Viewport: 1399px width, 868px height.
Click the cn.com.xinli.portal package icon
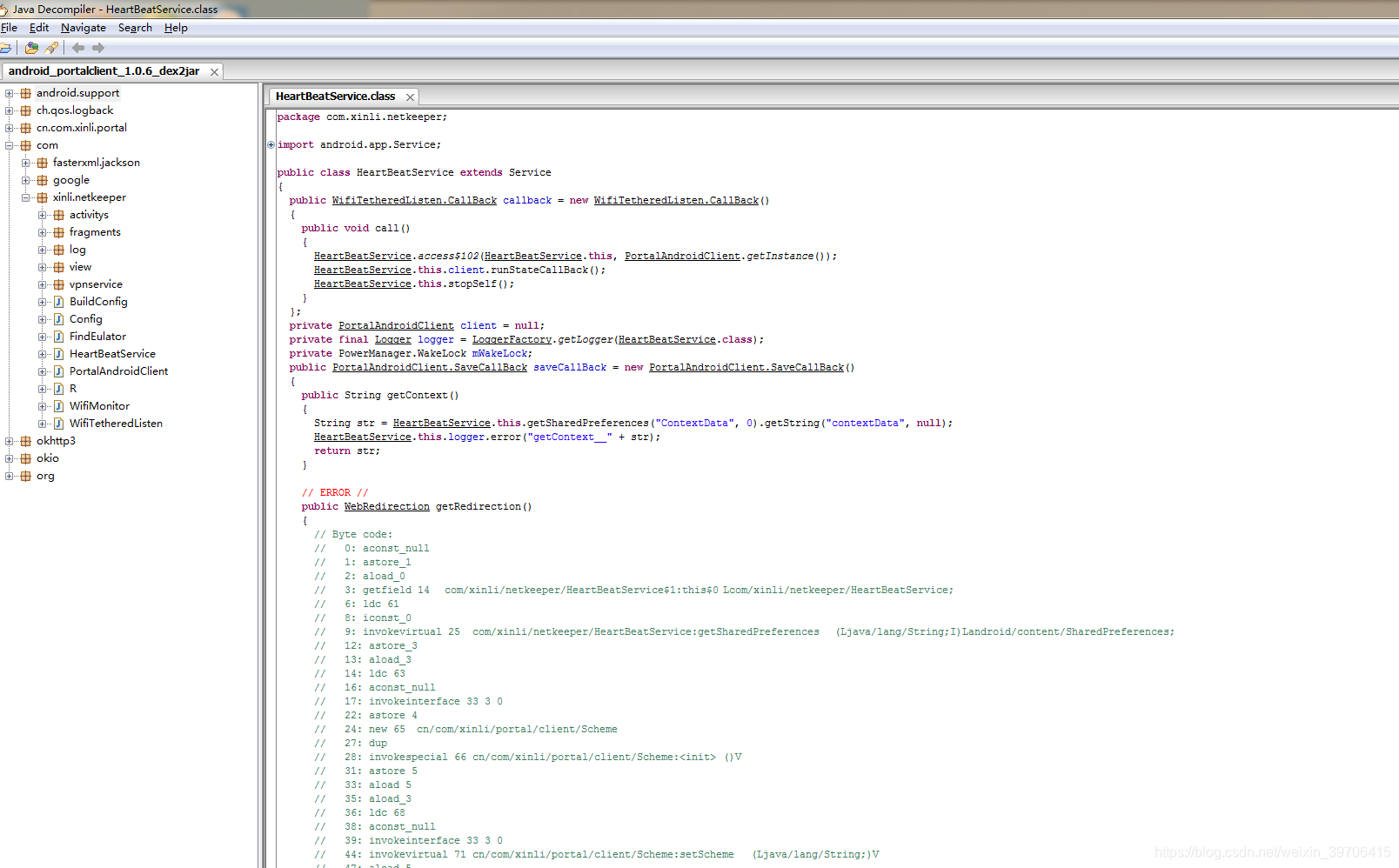(26, 128)
